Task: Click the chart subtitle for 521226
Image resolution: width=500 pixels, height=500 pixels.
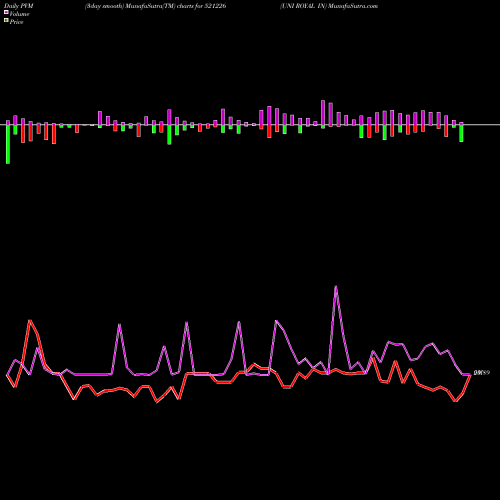Action: tap(156, 6)
